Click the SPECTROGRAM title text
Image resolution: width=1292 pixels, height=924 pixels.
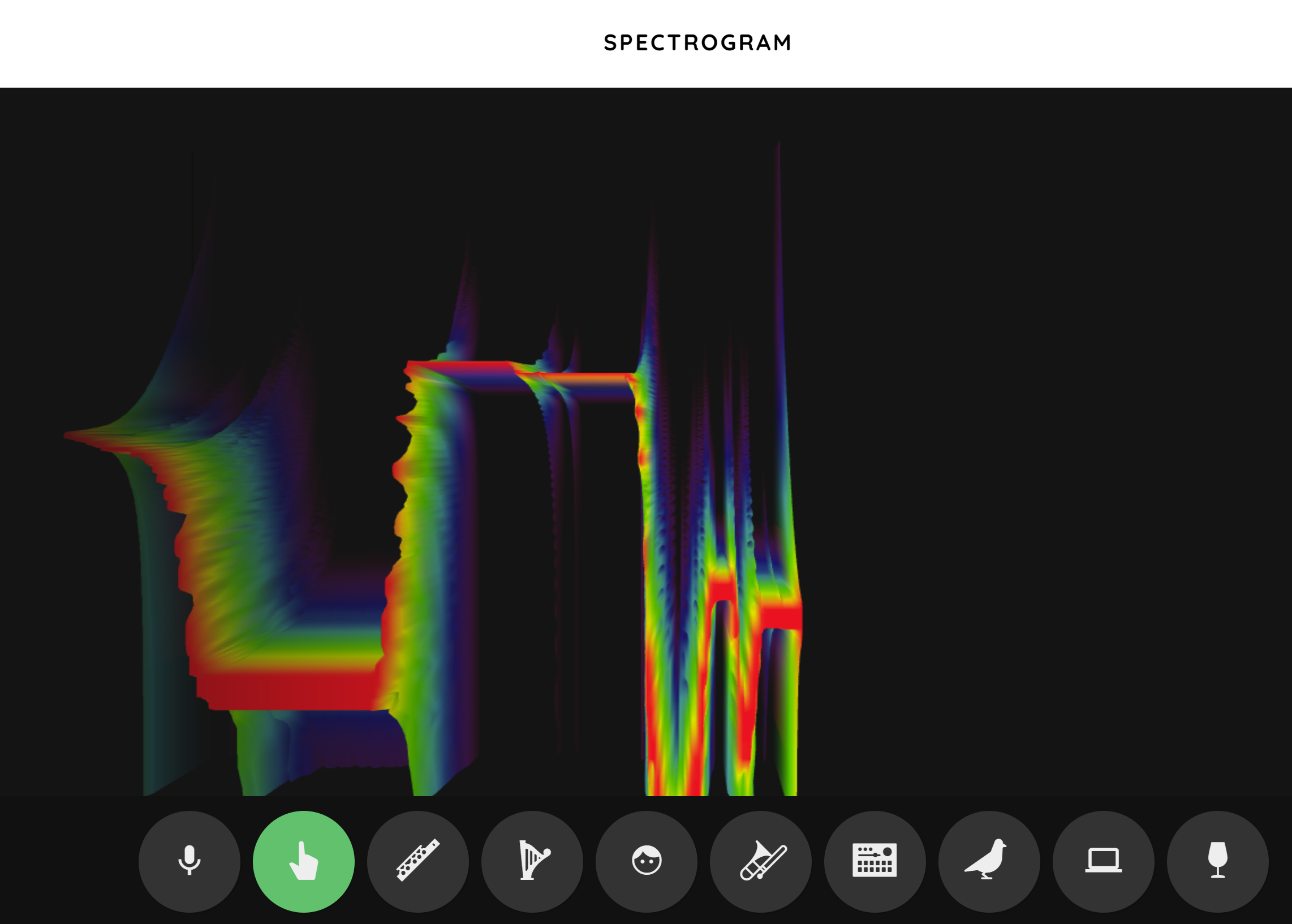[697, 42]
